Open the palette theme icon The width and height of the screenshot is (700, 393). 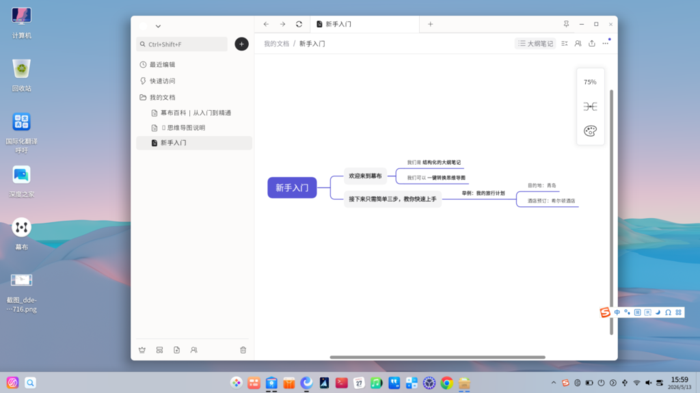(x=590, y=131)
